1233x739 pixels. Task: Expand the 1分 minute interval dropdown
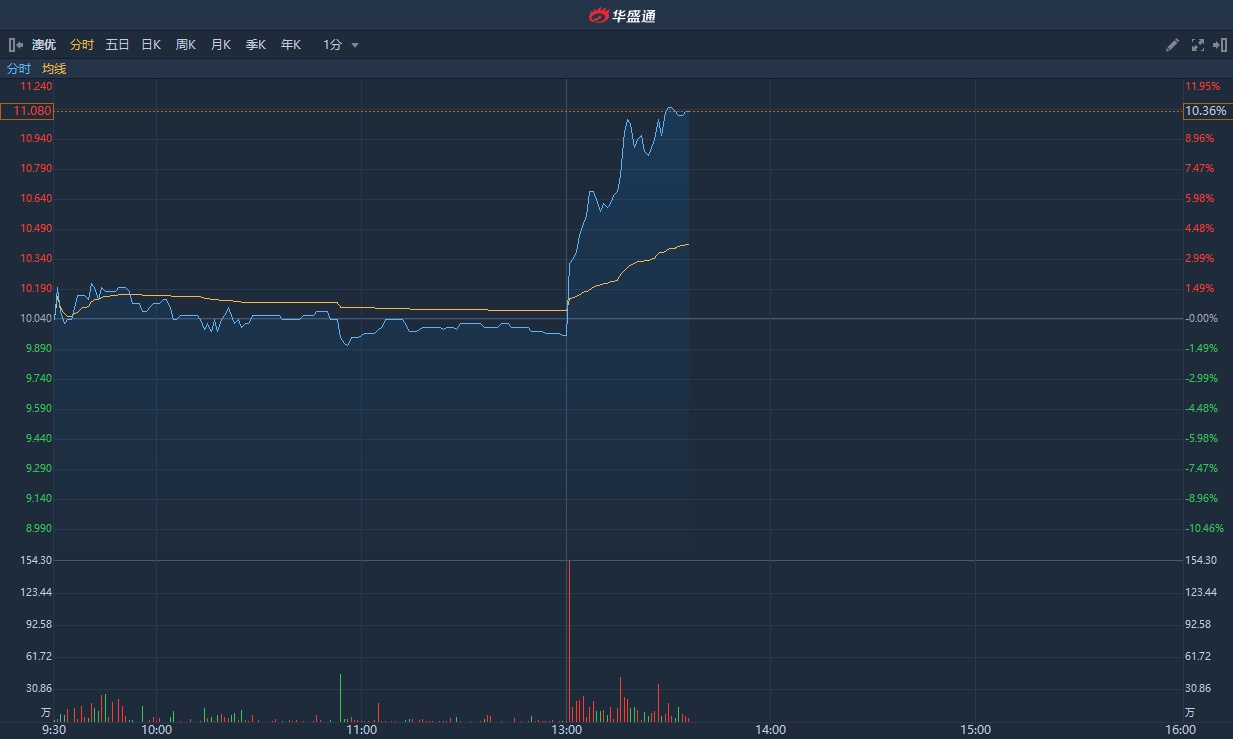click(341, 45)
